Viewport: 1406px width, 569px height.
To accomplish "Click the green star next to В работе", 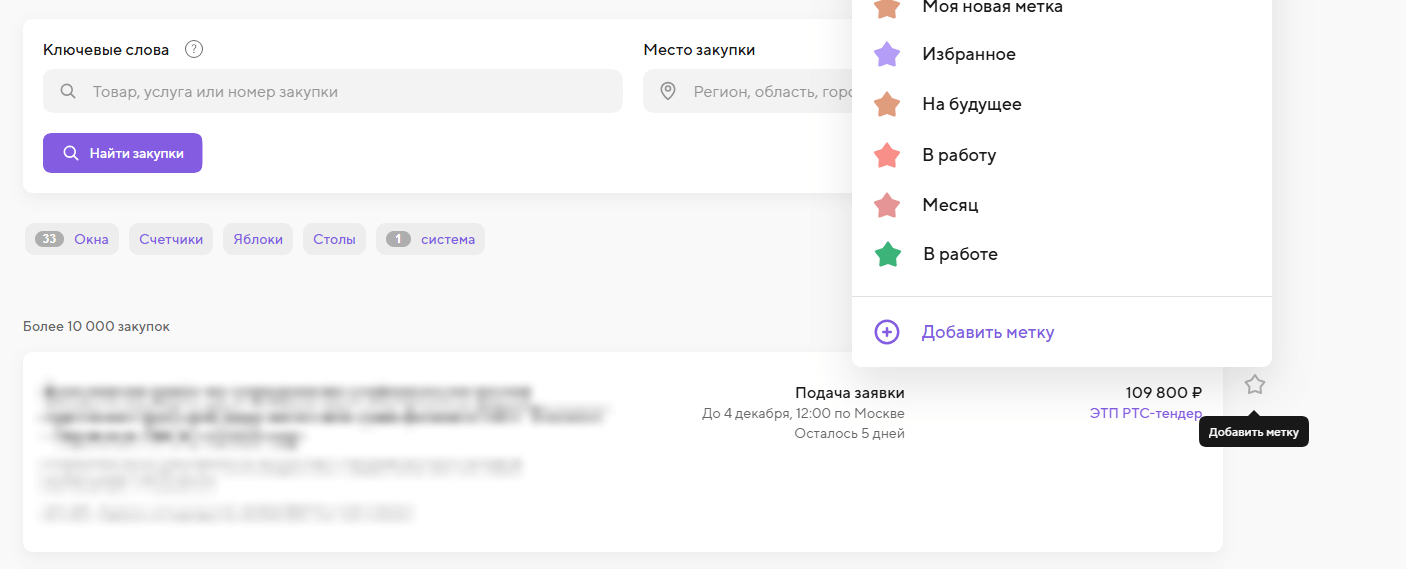I will click(887, 255).
